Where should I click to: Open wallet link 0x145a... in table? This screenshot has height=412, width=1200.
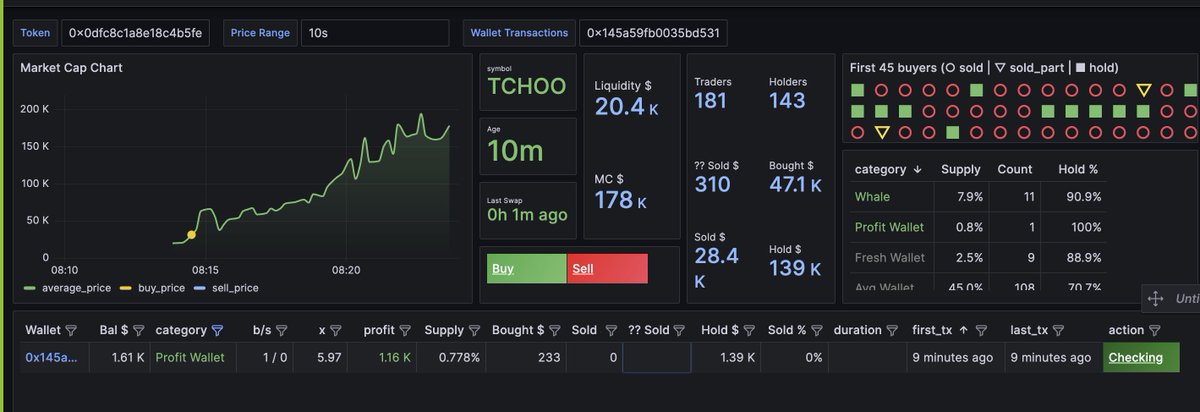(51, 357)
